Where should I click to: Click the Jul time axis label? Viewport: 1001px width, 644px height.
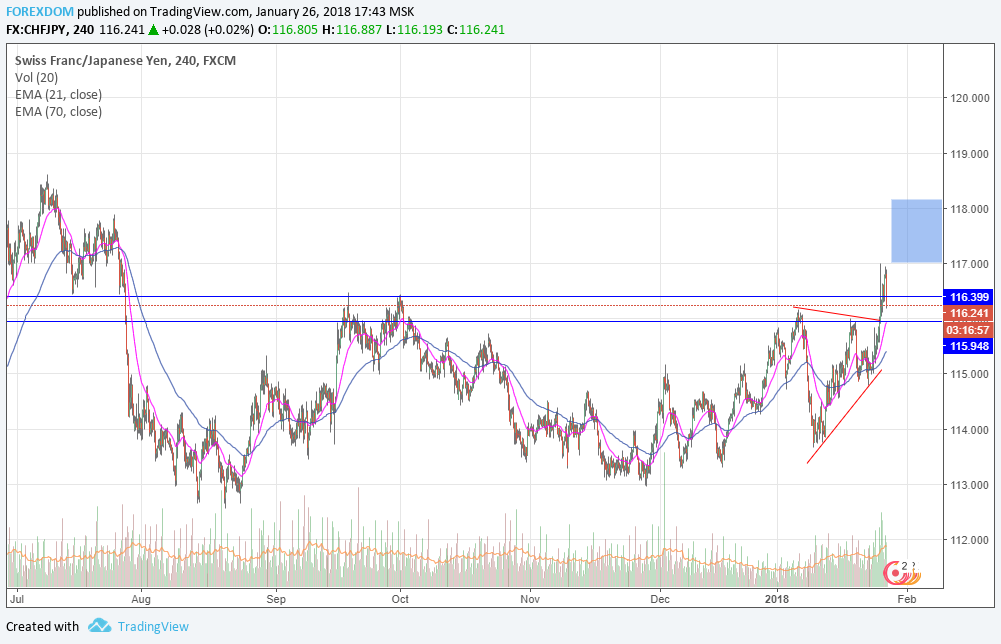click(x=17, y=599)
